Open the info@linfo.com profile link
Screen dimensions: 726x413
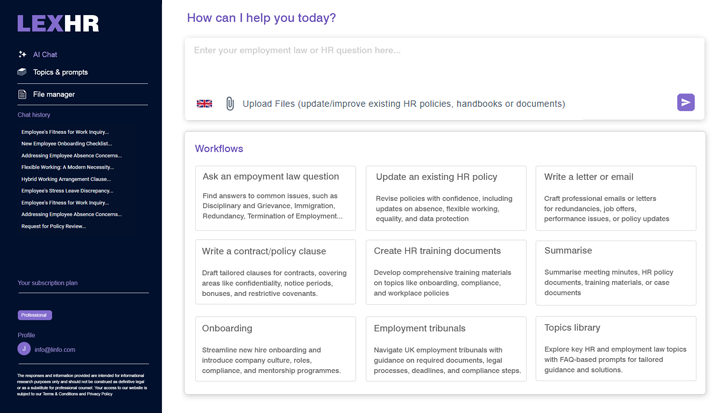(x=55, y=350)
